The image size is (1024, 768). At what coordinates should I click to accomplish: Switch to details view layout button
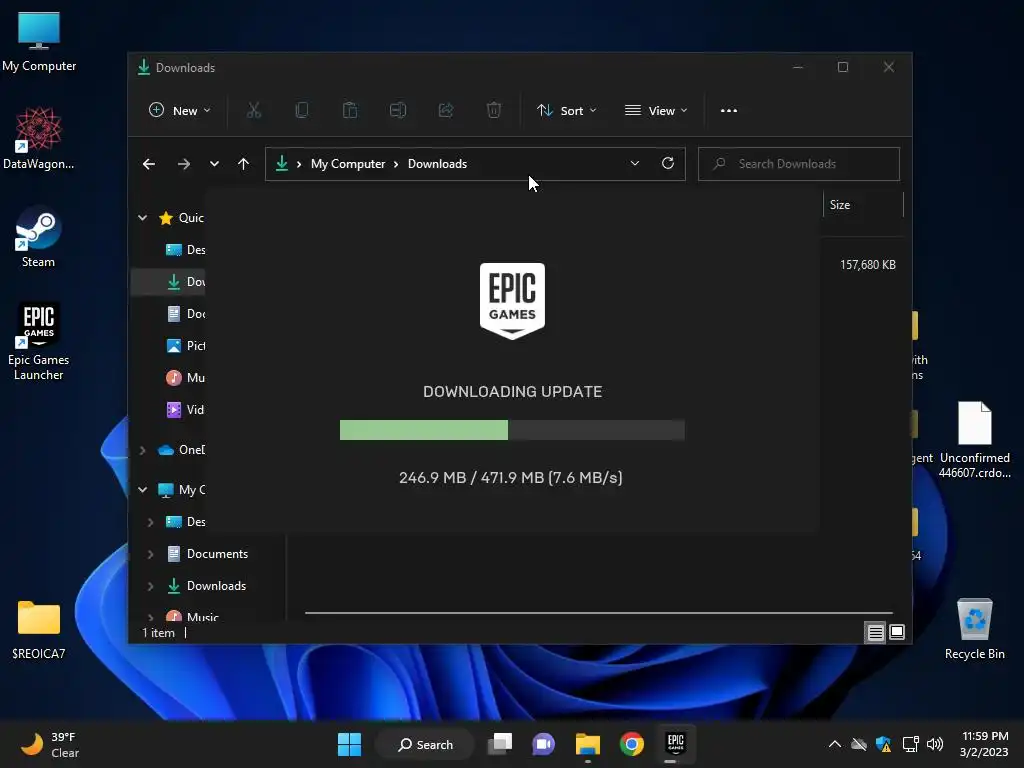click(x=875, y=632)
